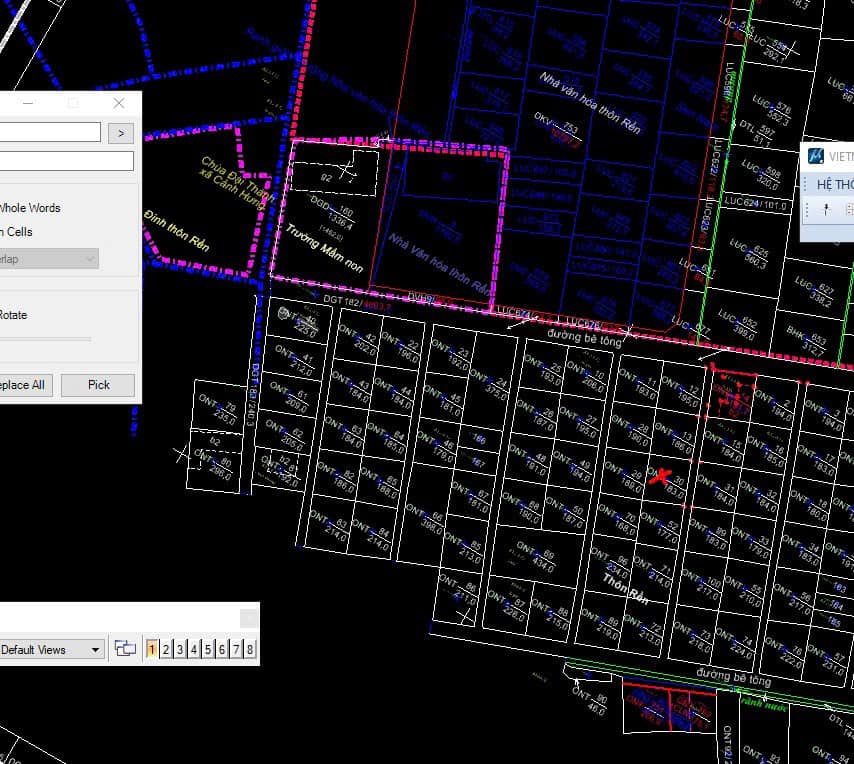Image resolution: width=854 pixels, height=764 pixels.
Task: Click the replace-with text input field
Action: click(x=66, y=161)
